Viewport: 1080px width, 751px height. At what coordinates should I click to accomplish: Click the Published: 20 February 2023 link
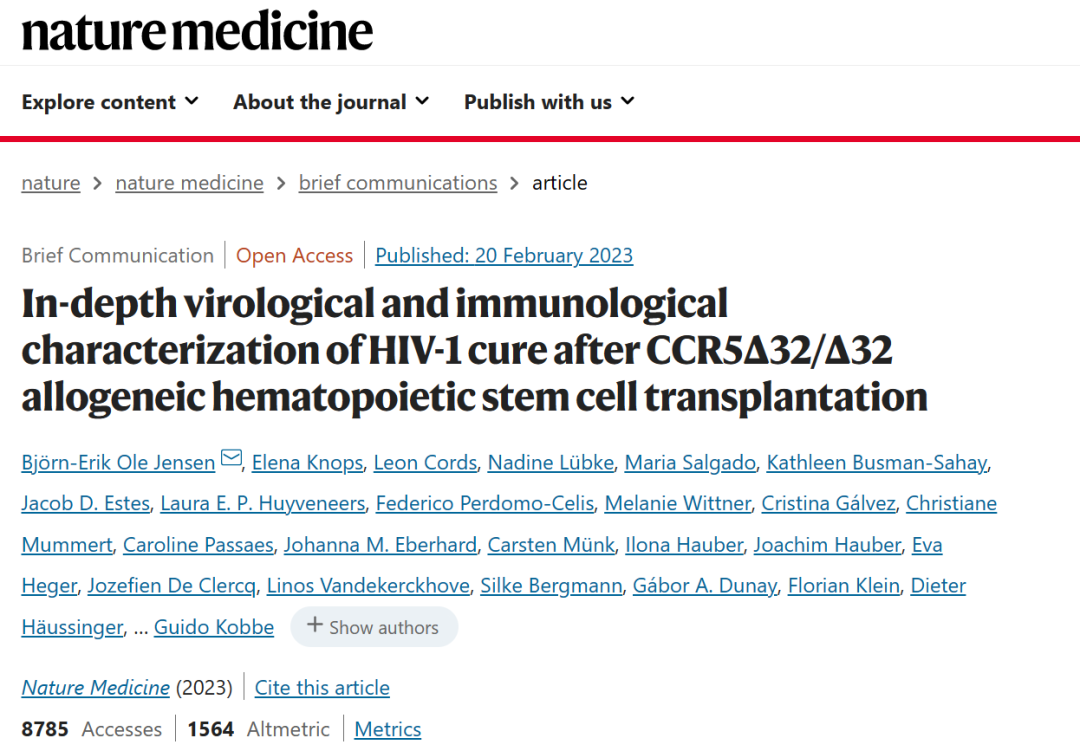[504, 256]
